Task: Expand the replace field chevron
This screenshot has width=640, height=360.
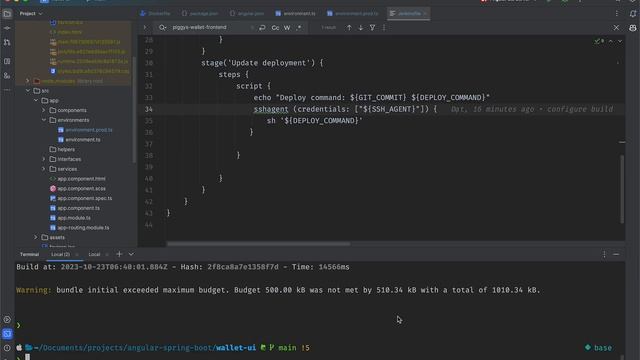Action: tap(144, 27)
